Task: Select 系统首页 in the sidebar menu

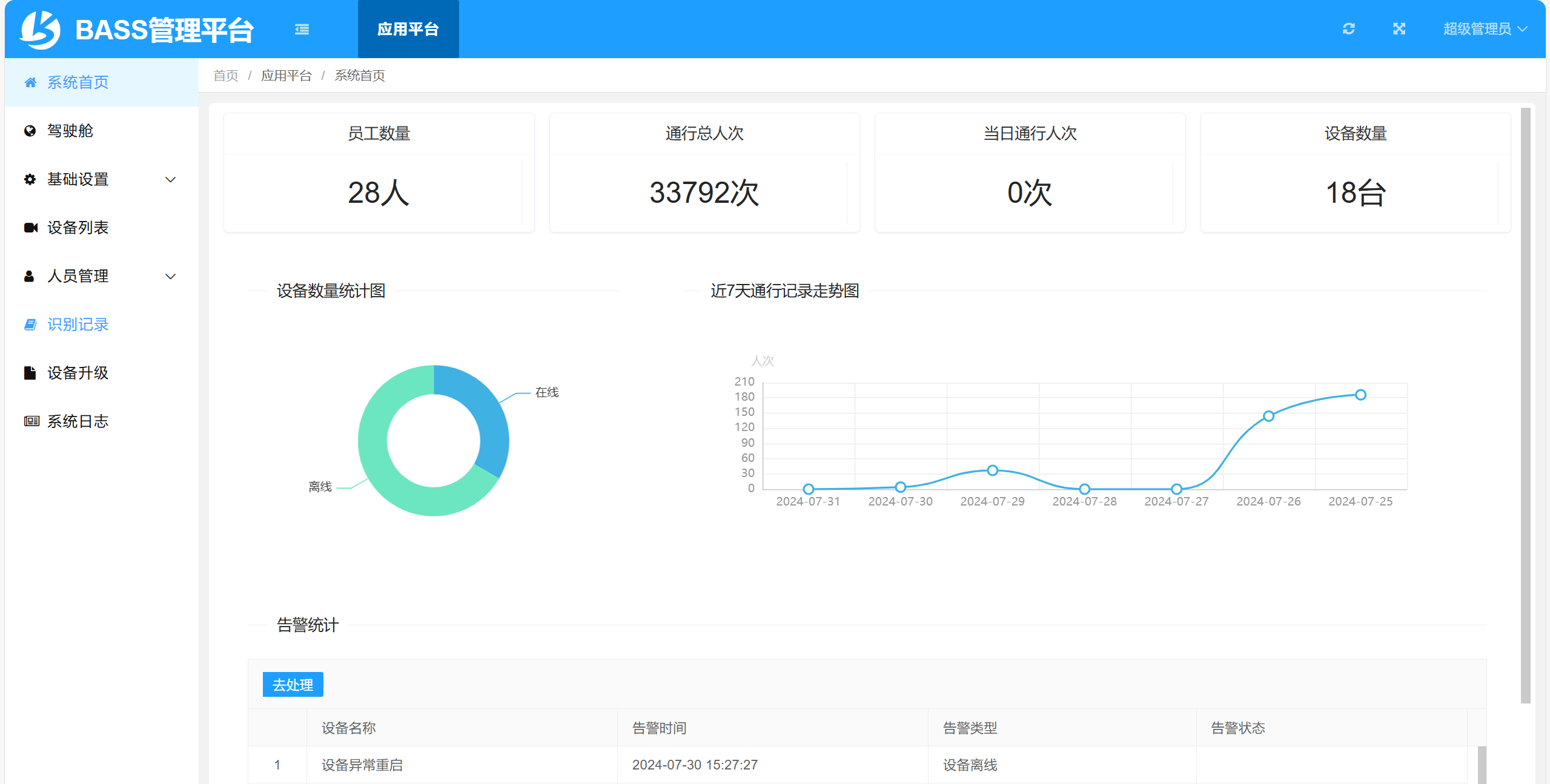Action: pyautogui.click(x=77, y=82)
